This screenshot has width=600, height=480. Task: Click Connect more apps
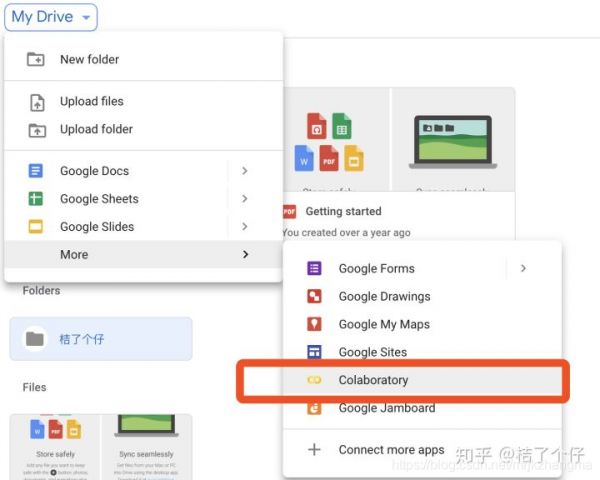(391, 450)
